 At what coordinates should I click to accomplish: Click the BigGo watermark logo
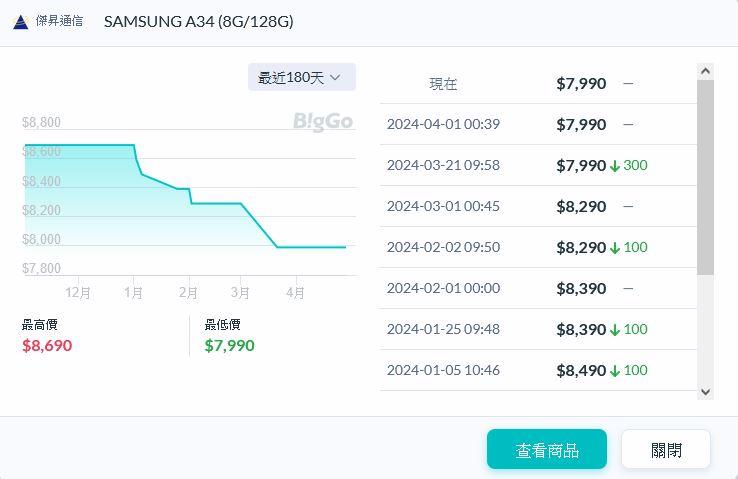tap(323, 122)
